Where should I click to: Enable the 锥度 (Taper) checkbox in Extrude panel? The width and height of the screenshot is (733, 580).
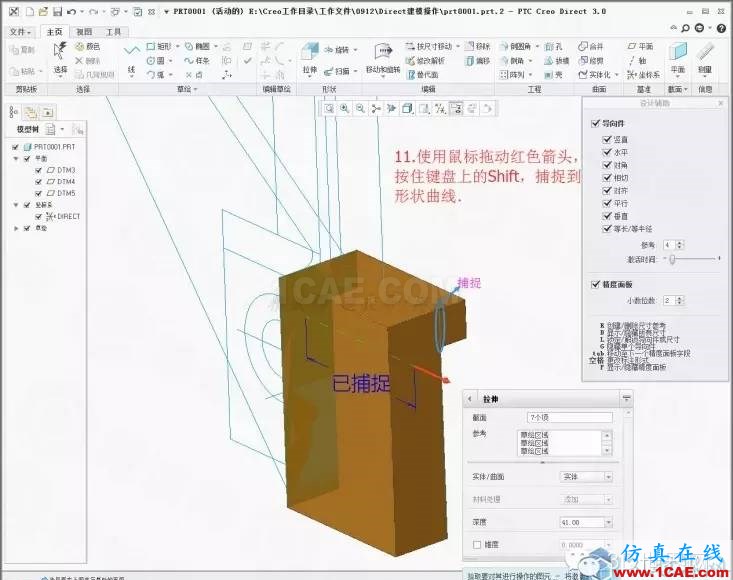point(477,545)
